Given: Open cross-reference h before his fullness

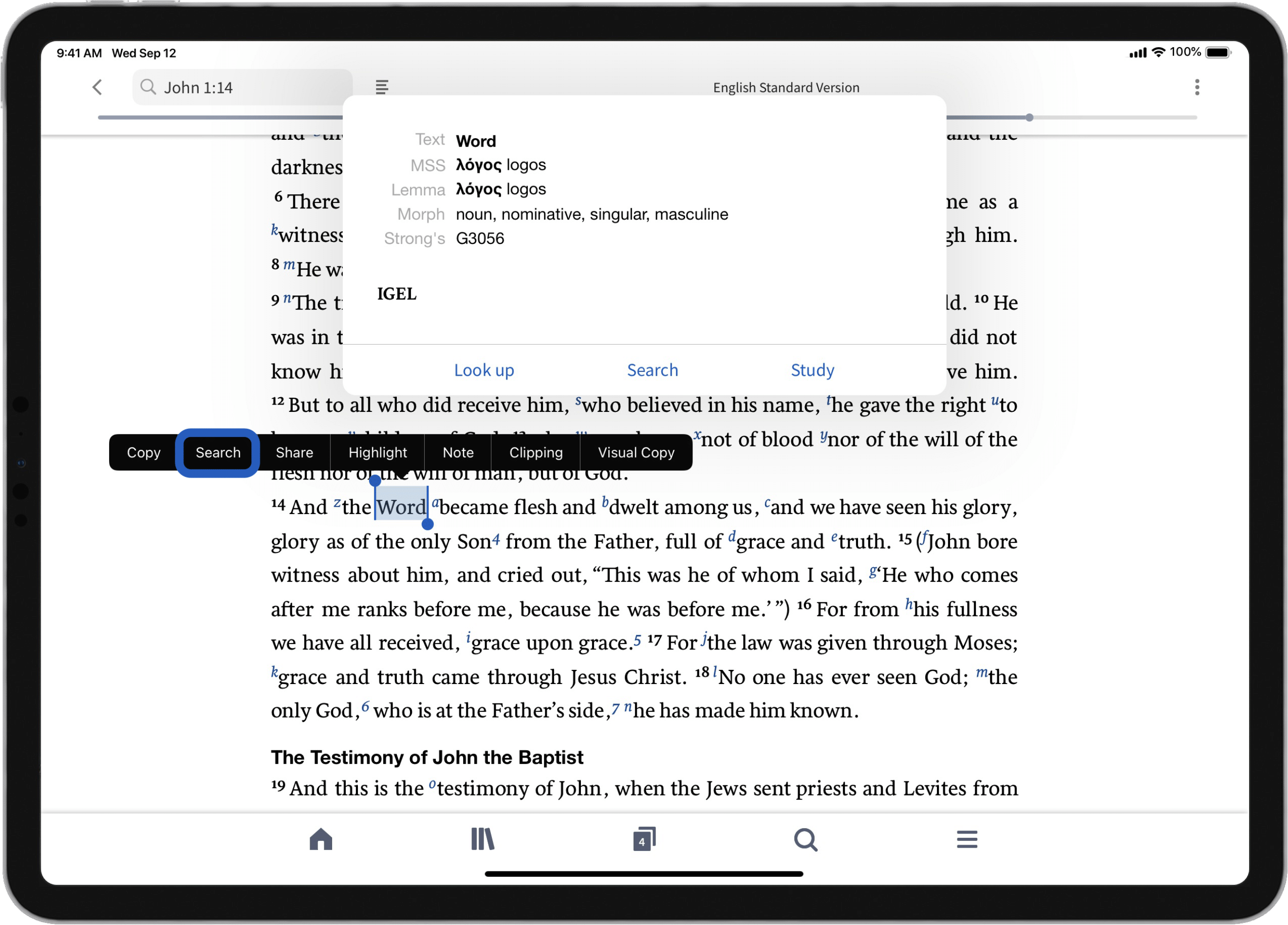Looking at the screenshot, I should [909, 604].
